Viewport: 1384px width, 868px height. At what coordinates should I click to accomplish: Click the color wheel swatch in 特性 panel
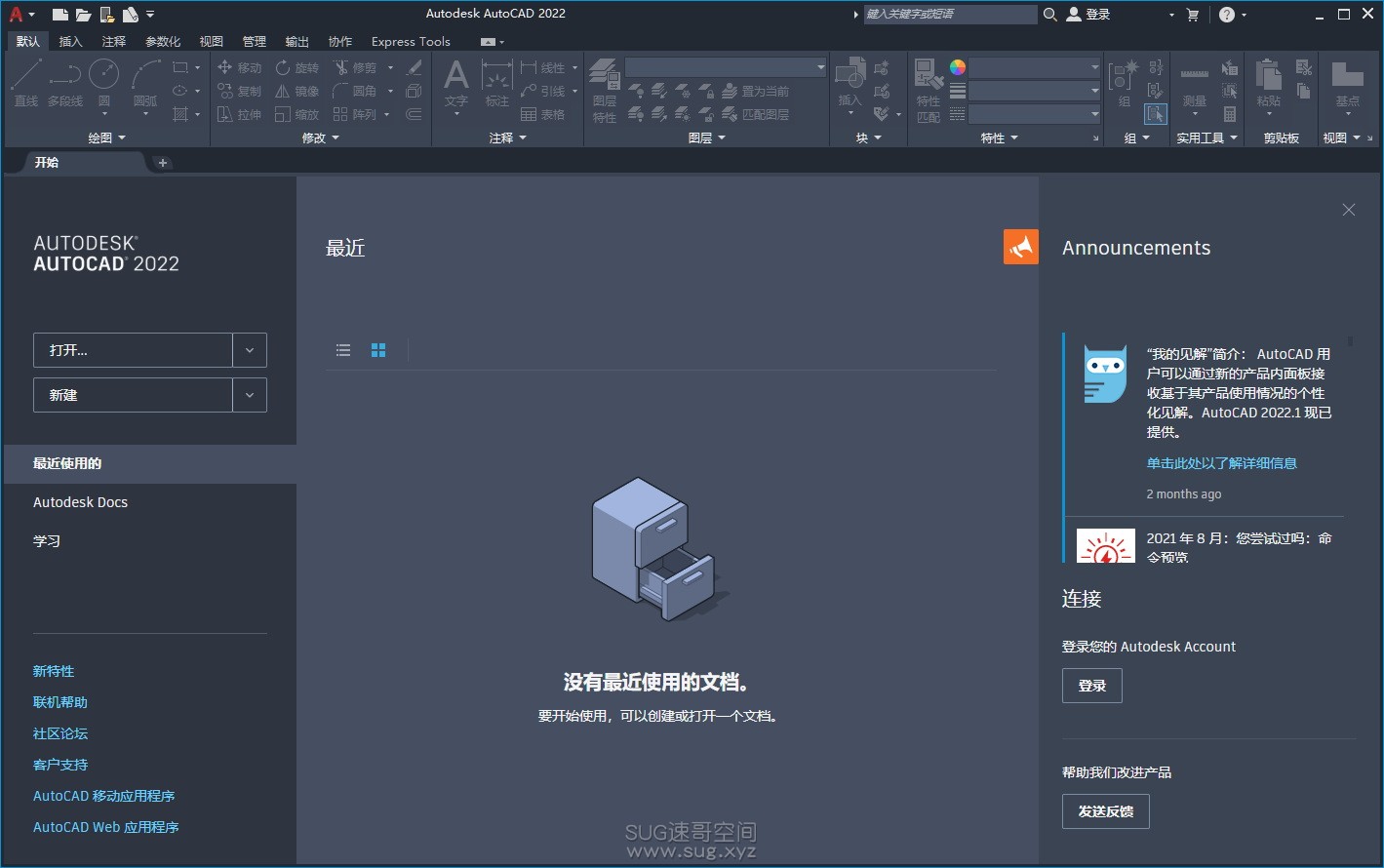958,67
